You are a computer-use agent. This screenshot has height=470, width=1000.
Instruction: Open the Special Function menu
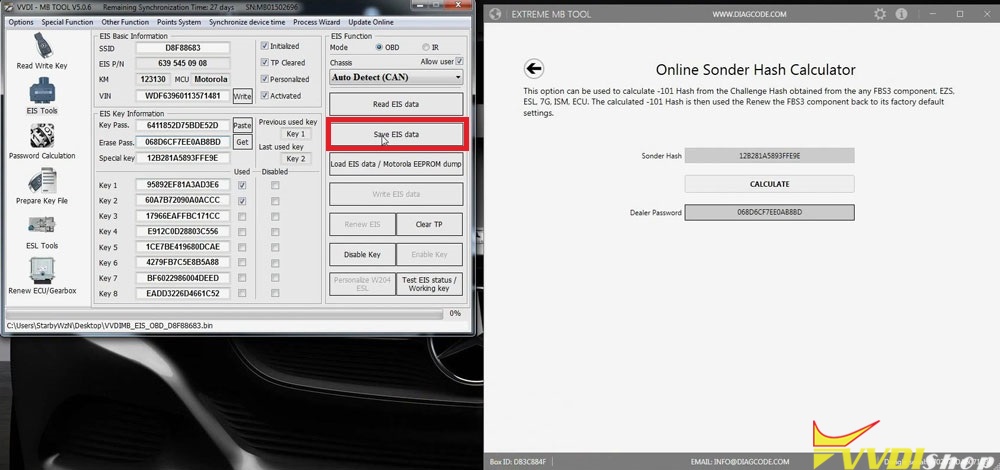68,22
